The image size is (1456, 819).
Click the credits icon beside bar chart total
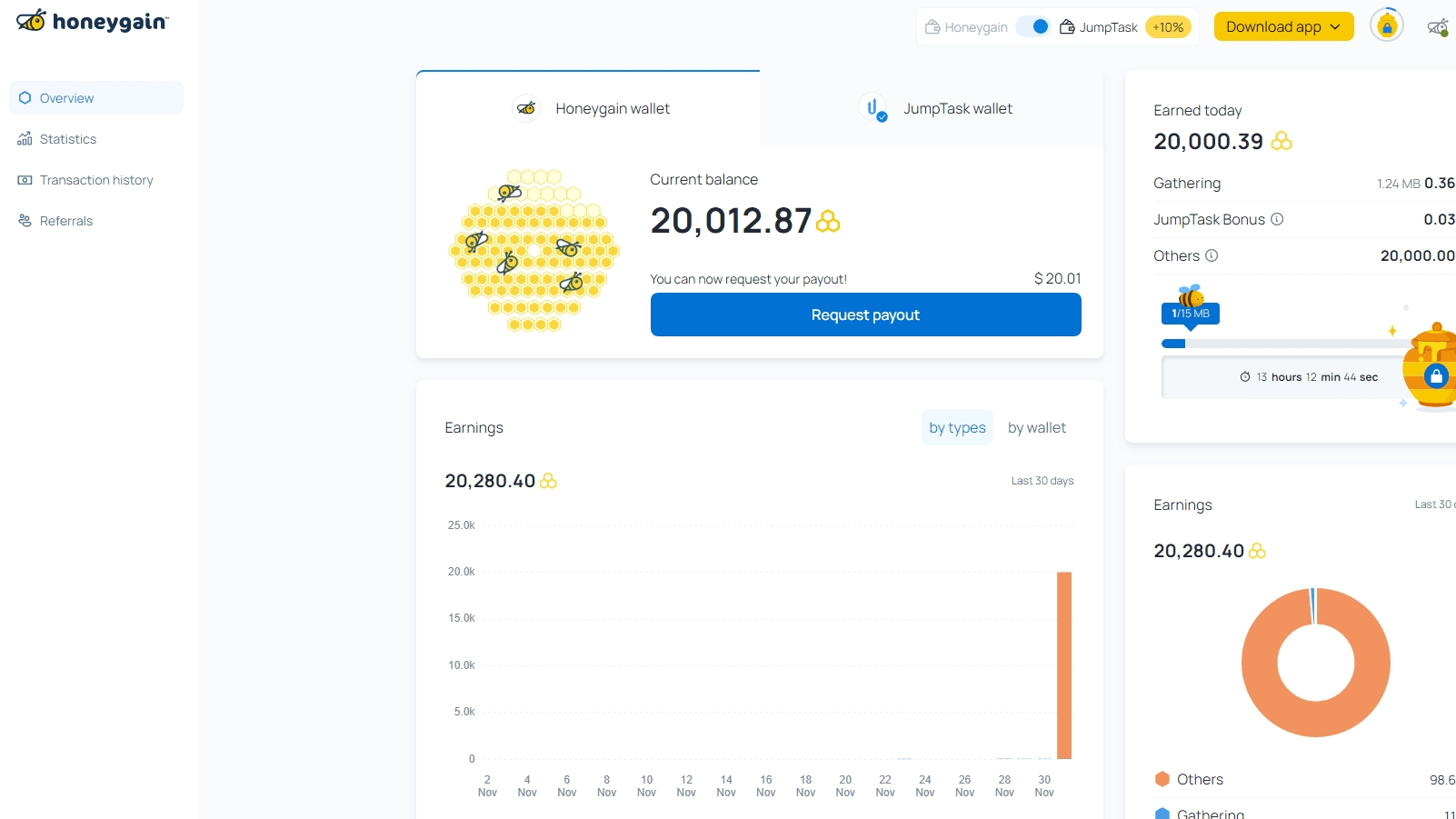548,481
